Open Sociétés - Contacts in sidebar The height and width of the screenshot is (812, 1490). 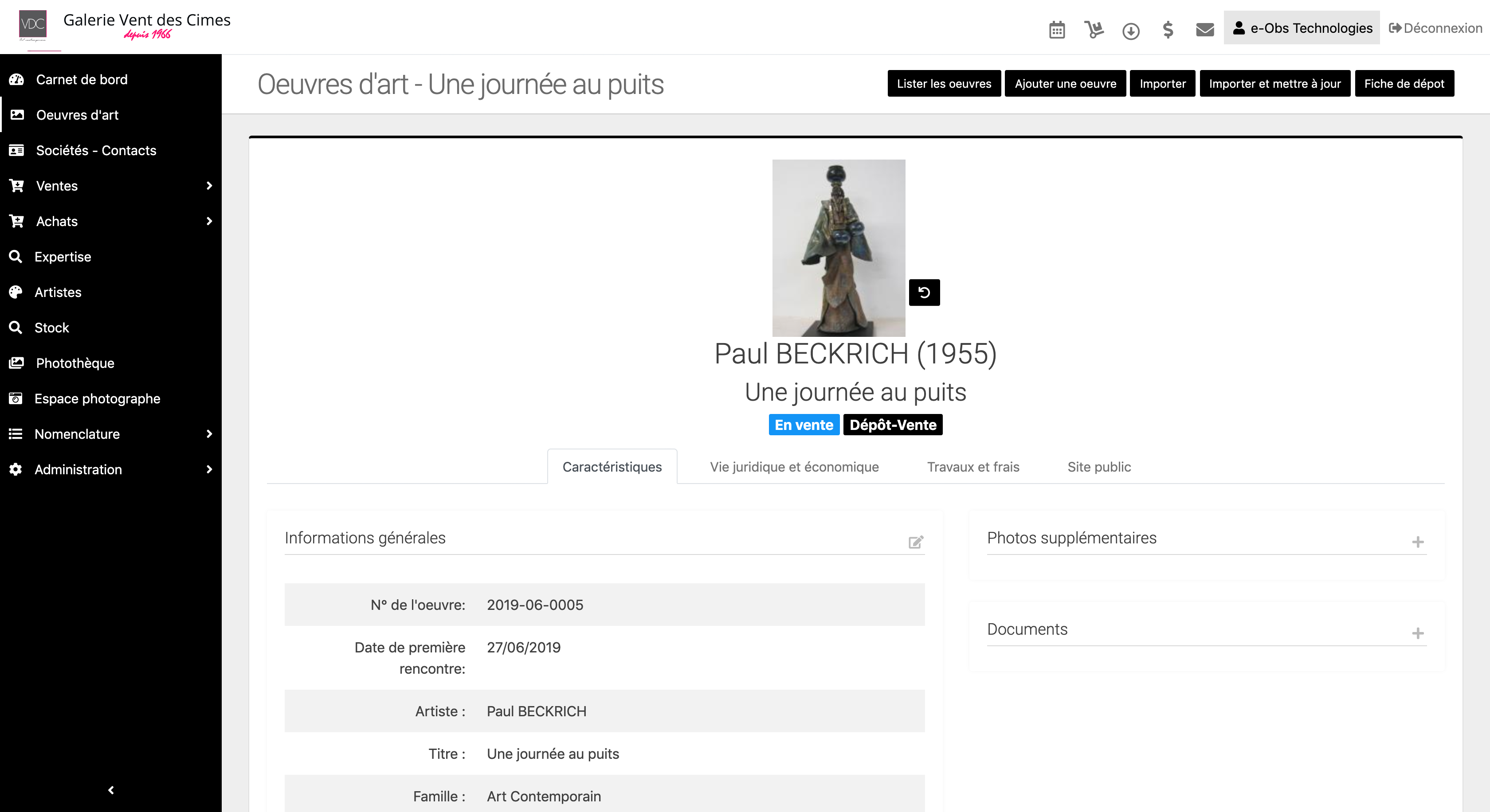[x=111, y=150]
